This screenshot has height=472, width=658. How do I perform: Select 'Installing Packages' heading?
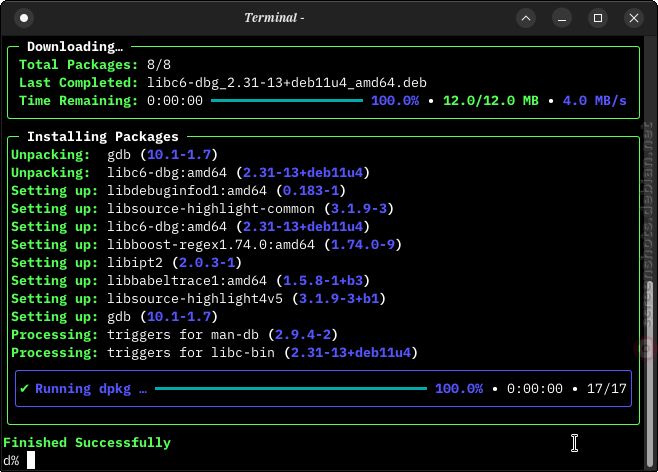pos(103,137)
